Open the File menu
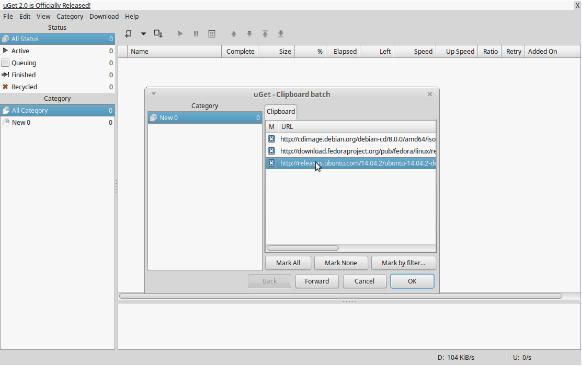 8,17
